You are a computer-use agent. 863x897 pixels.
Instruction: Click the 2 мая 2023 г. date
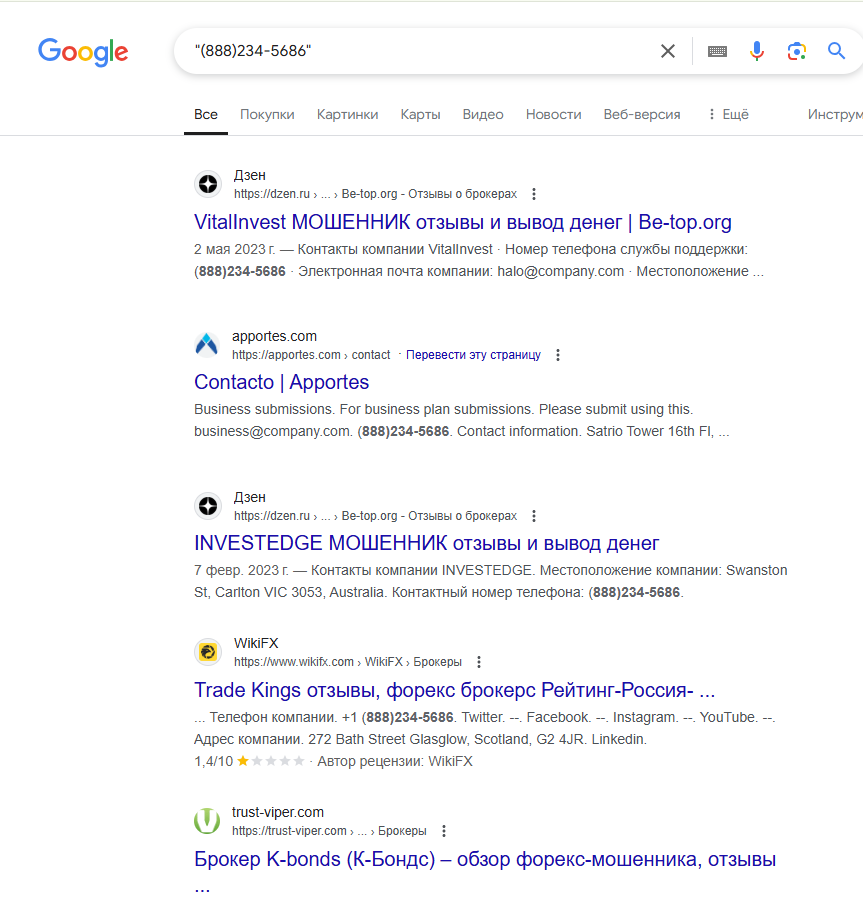pos(234,249)
